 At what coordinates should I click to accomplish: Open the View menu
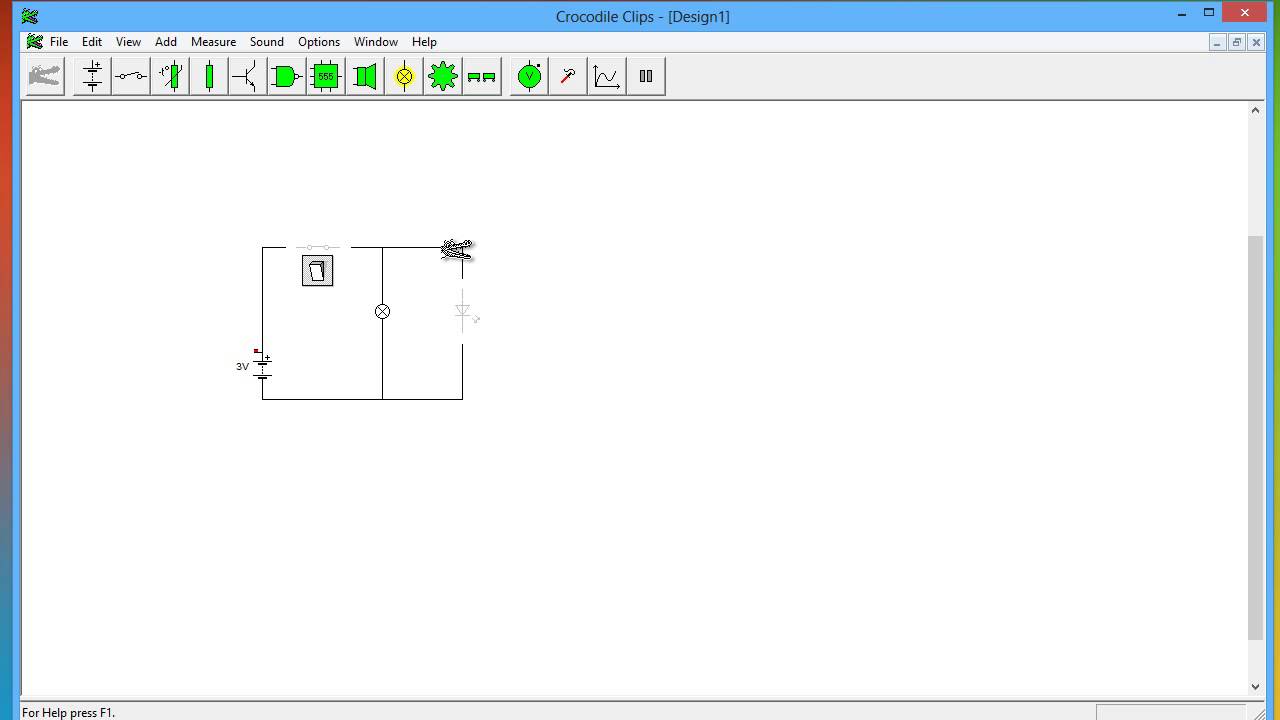tap(128, 42)
